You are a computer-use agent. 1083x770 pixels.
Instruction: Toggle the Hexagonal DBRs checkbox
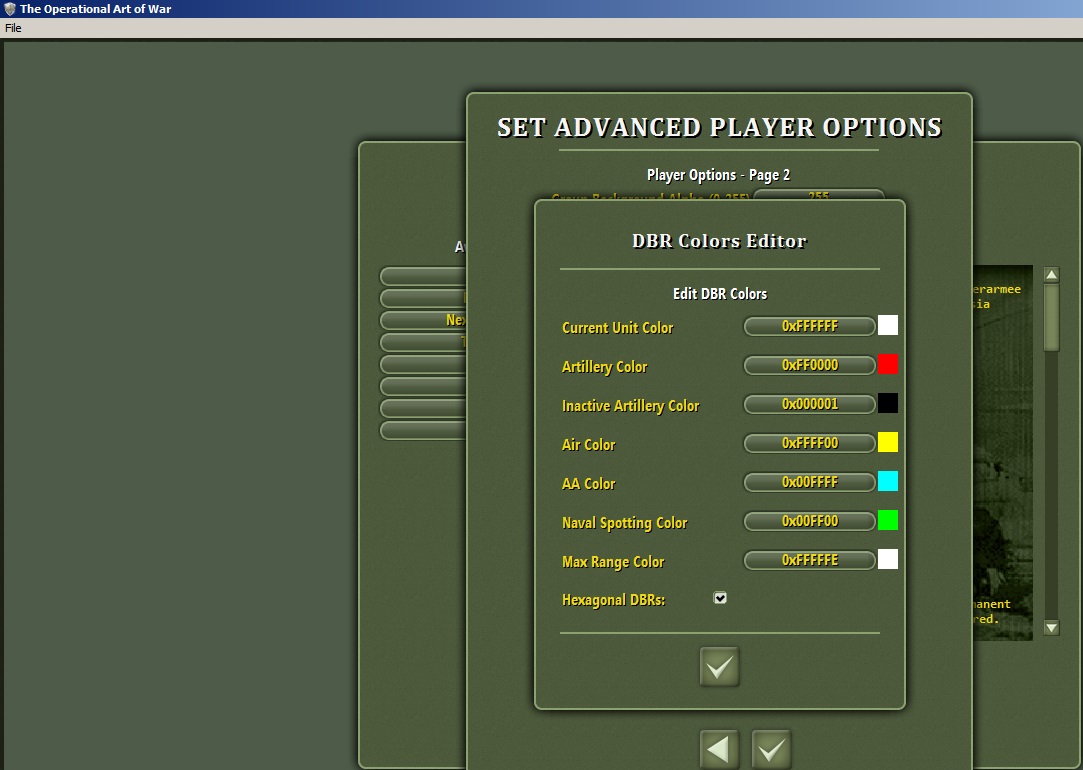tap(720, 598)
